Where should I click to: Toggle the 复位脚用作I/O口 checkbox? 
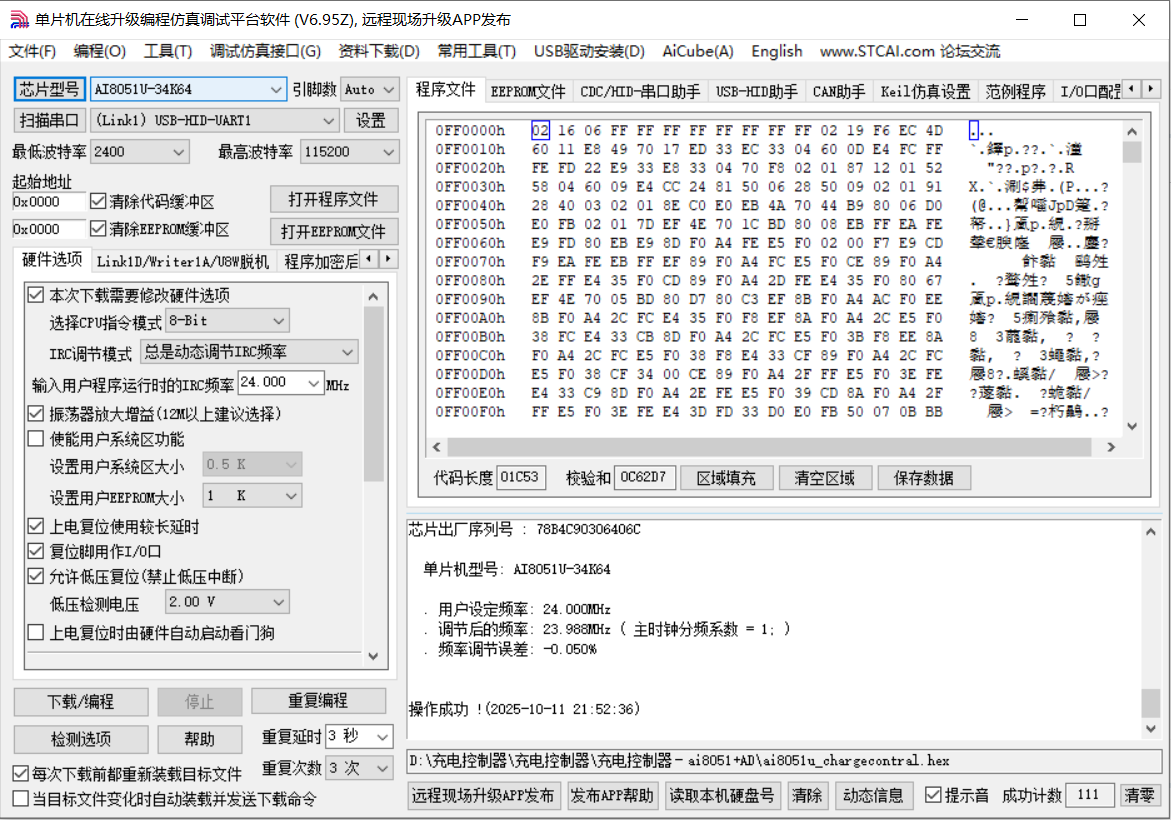[x=36, y=551]
